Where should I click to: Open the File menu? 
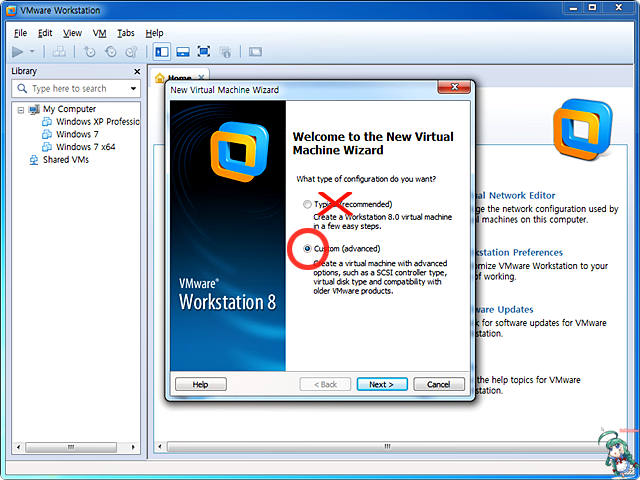pos(20,33)
